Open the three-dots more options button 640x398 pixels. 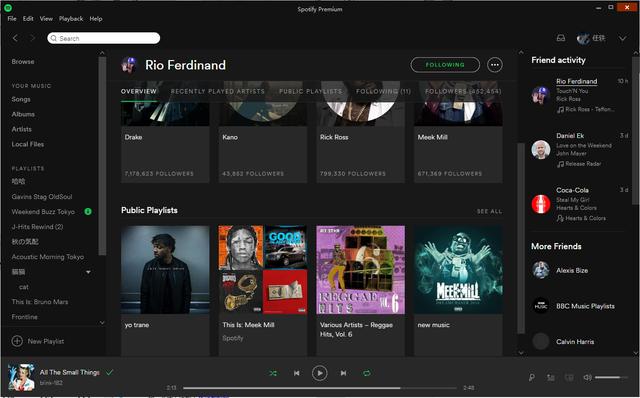click(495, 64)
